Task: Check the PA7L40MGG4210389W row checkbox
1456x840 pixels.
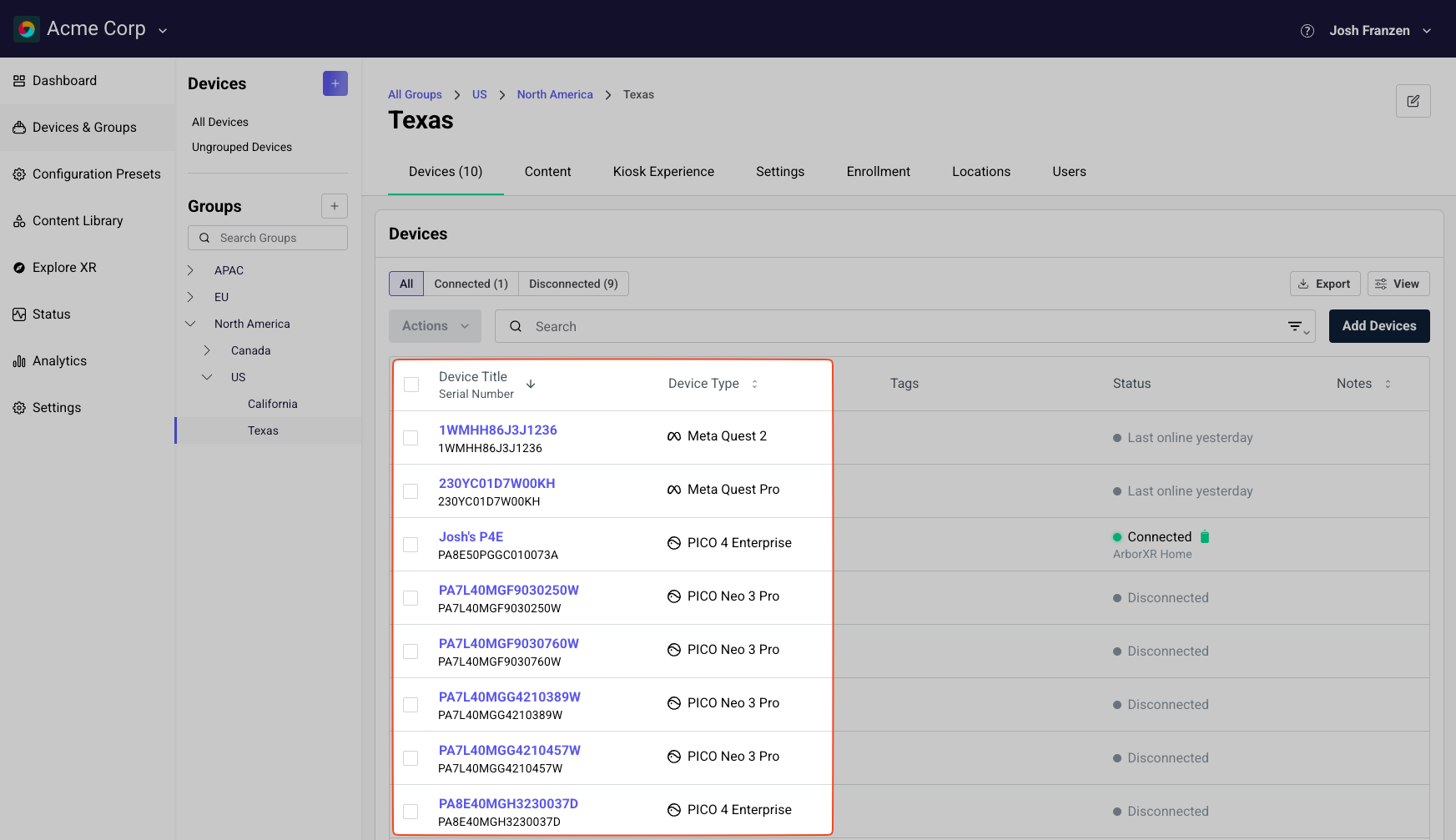Action: tap(411, 705)
